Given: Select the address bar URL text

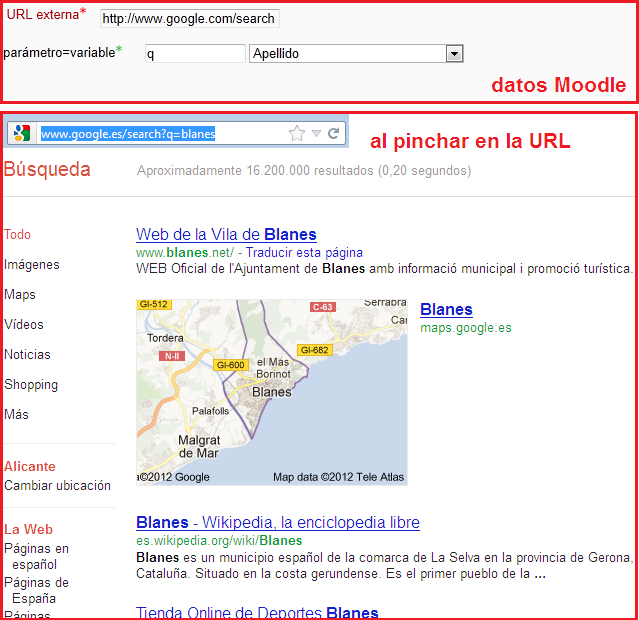Looking at the screenshot, I should (128, 134).
